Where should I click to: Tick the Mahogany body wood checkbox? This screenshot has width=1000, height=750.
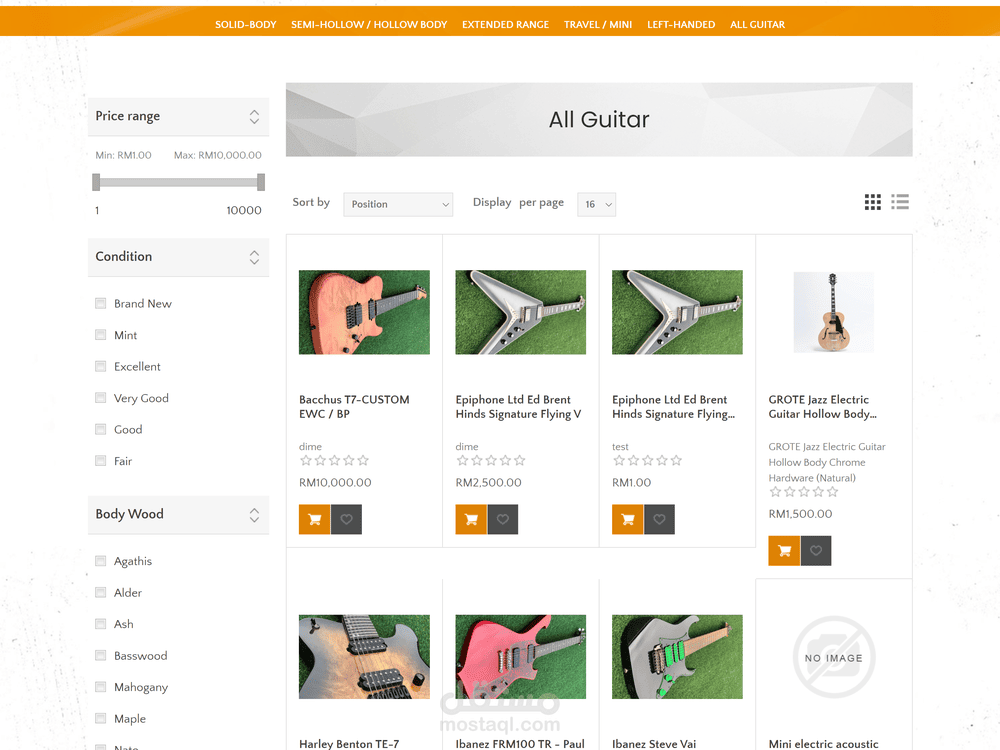pos(100,687)
